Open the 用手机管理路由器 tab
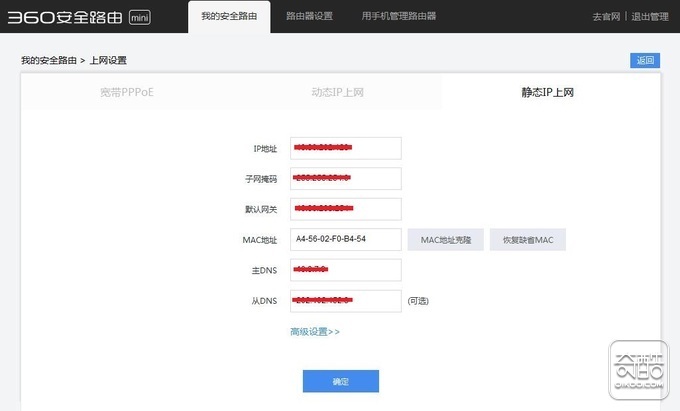680x411 pixels. [x=399, y=16]
